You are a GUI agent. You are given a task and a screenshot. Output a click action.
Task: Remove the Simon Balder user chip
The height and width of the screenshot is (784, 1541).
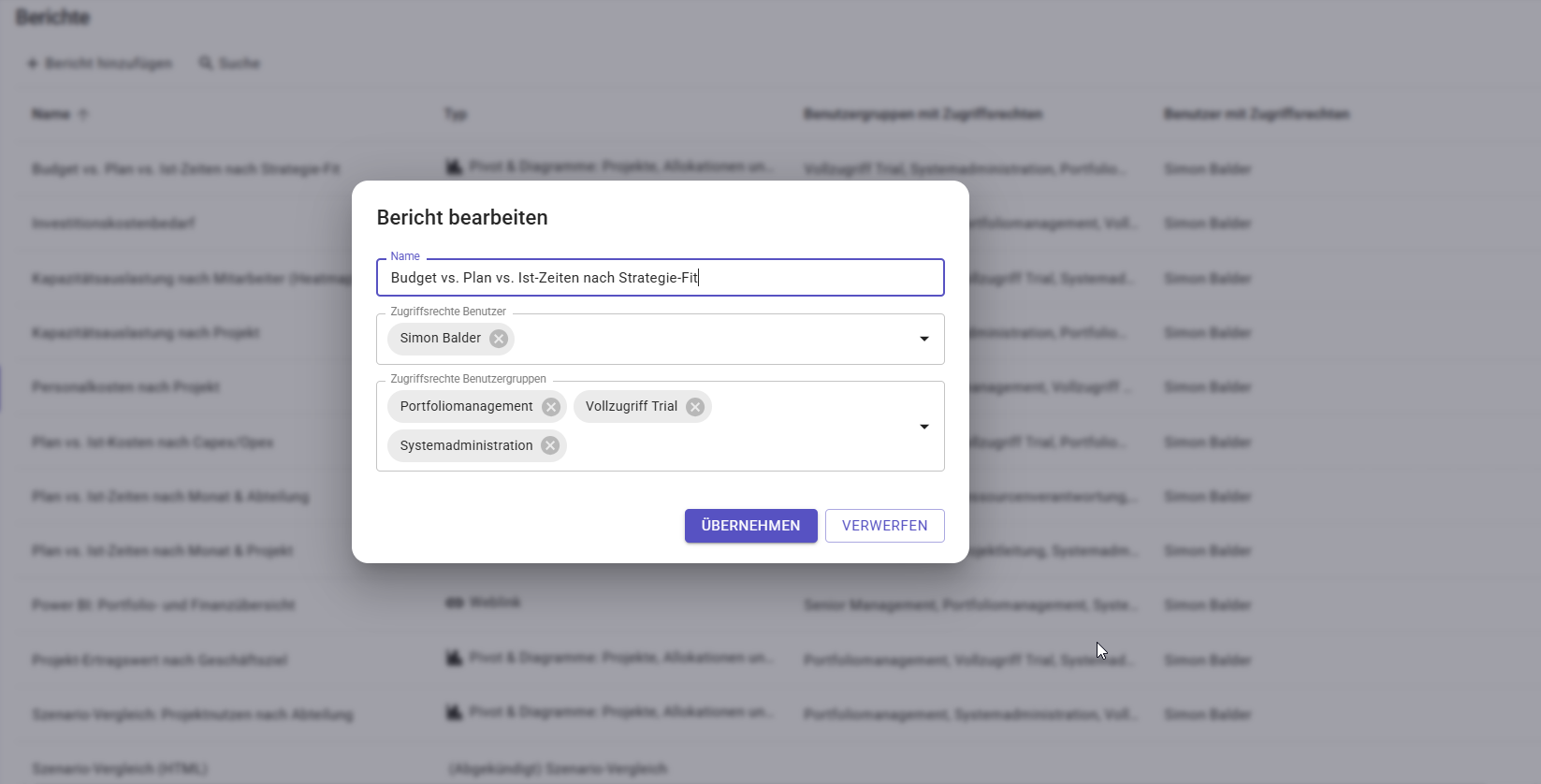point(499,339)
